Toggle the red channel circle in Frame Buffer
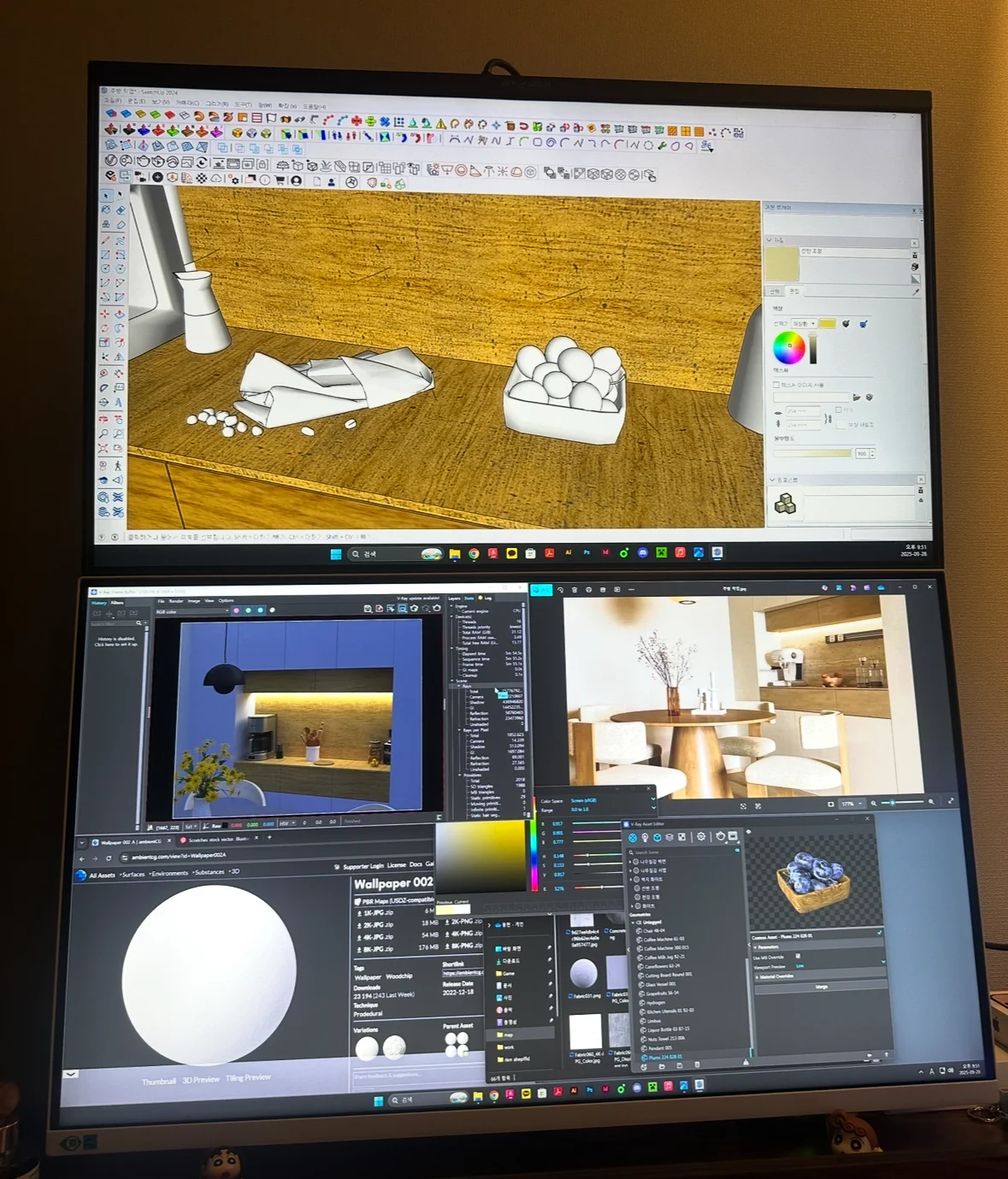 pyautogui.click(x=236, y=610)
